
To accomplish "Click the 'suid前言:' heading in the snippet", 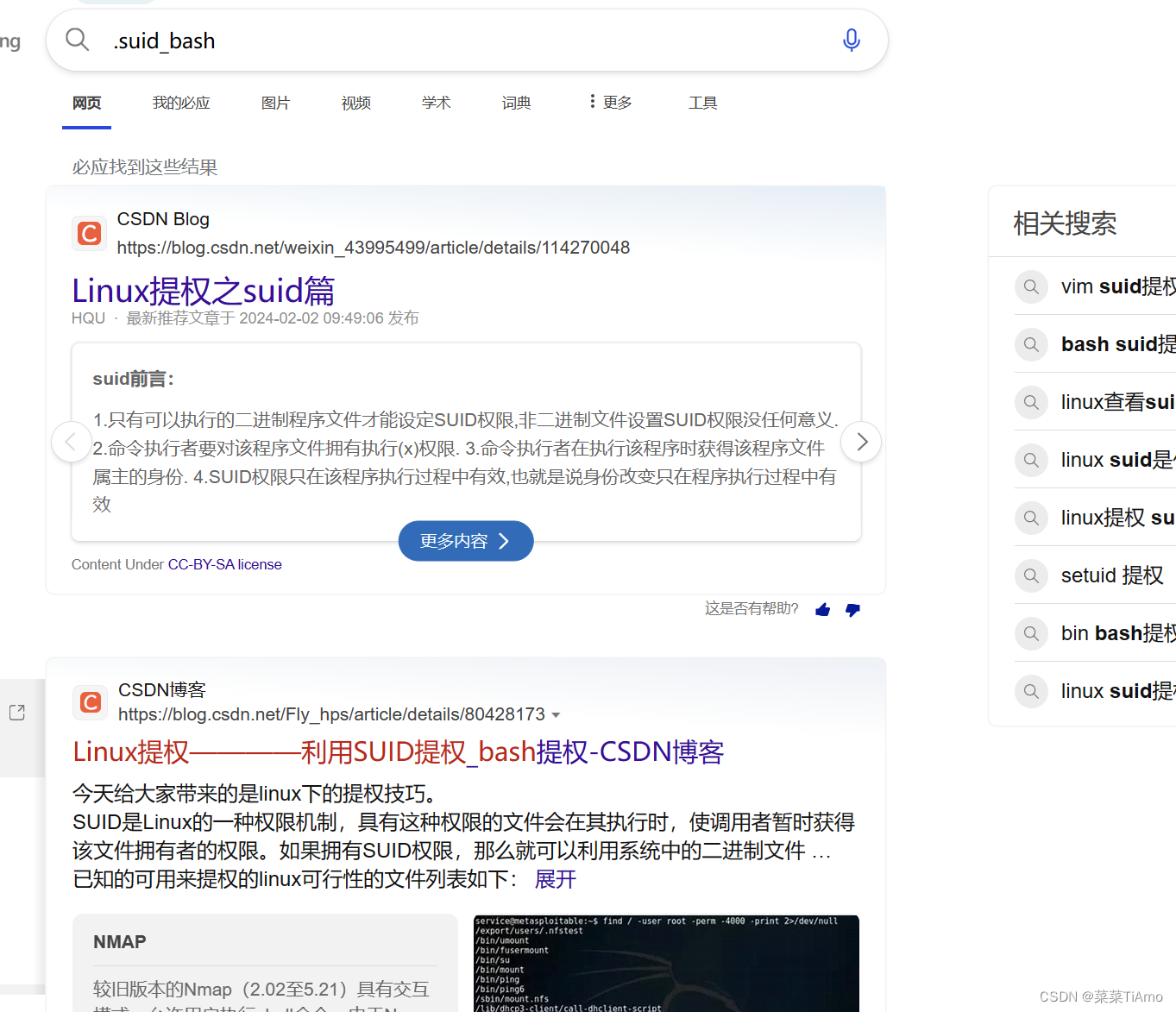I will pos(134,379).
